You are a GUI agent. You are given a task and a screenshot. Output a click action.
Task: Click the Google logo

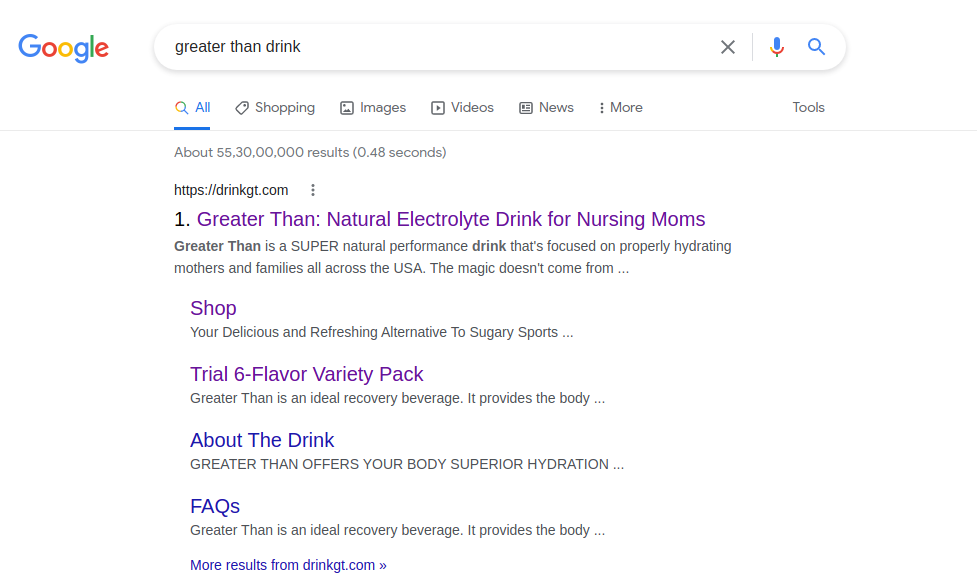click(64, 47)
